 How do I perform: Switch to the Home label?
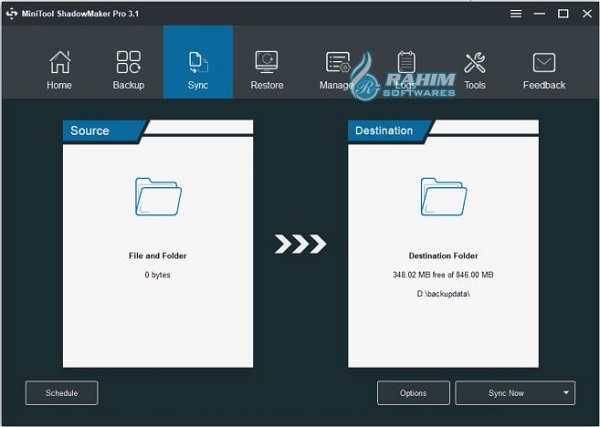[x=59, y=85]
